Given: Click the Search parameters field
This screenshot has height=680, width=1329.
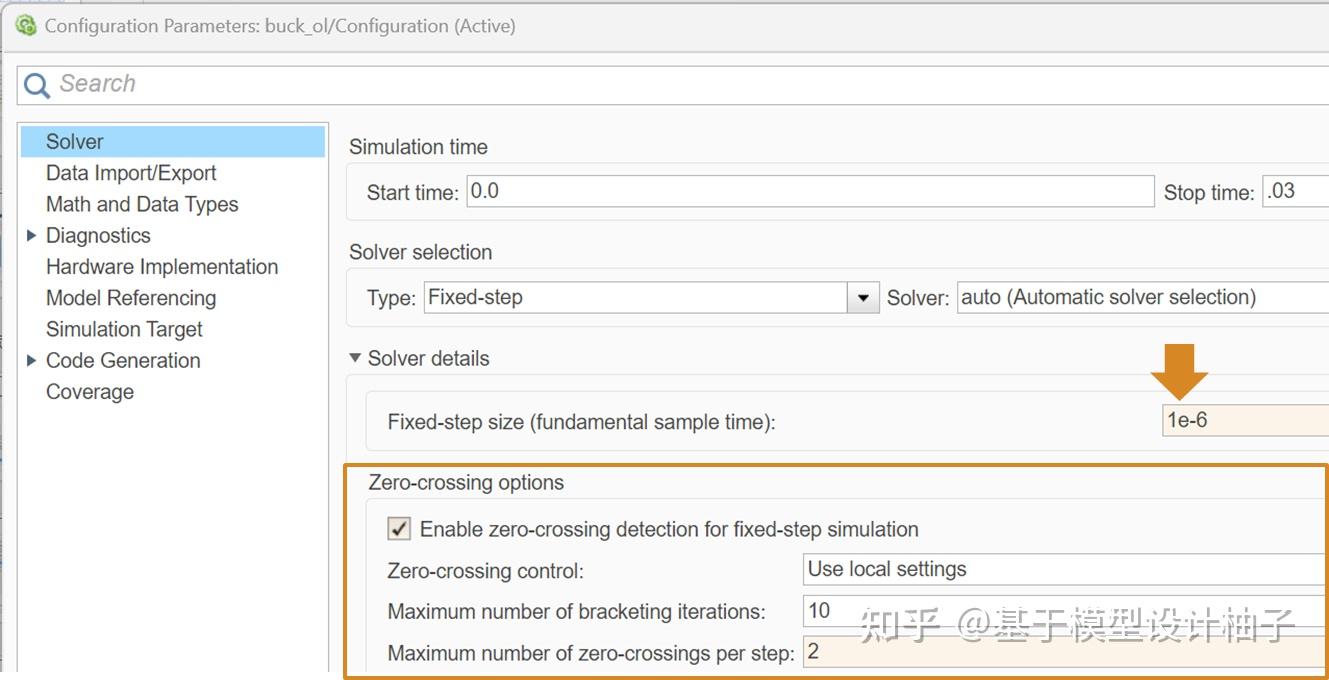Looking at the screenshot, I should pyautogui.click(x=673, y=85).
